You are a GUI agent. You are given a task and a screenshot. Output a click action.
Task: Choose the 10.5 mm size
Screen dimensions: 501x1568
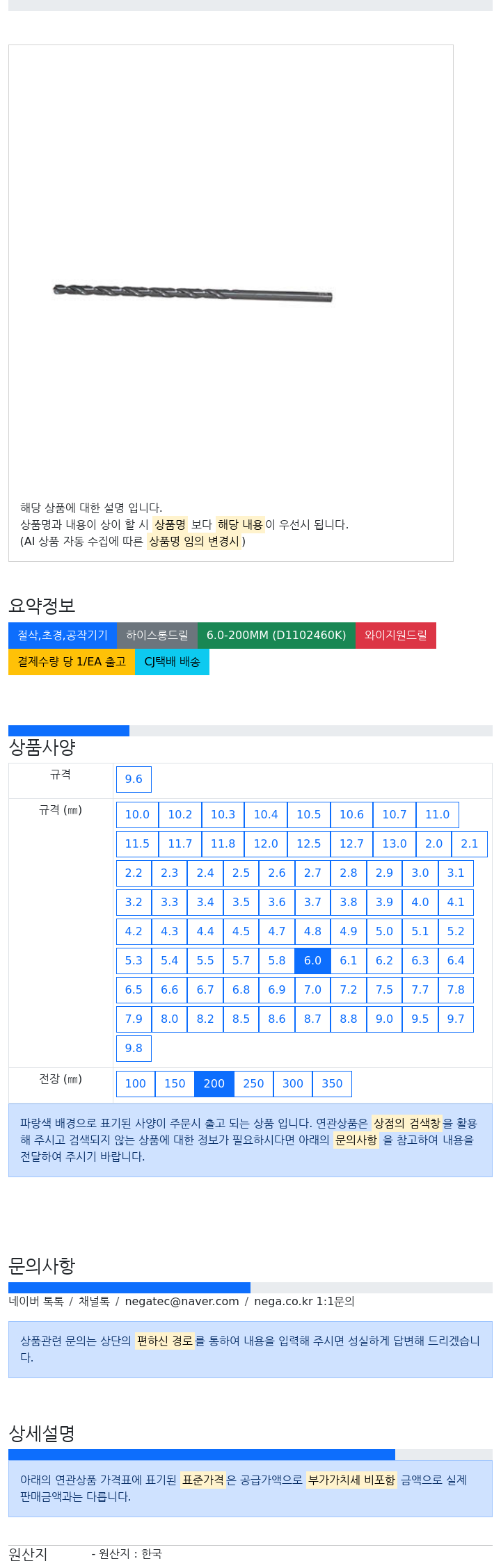click(x=309, y=814)
